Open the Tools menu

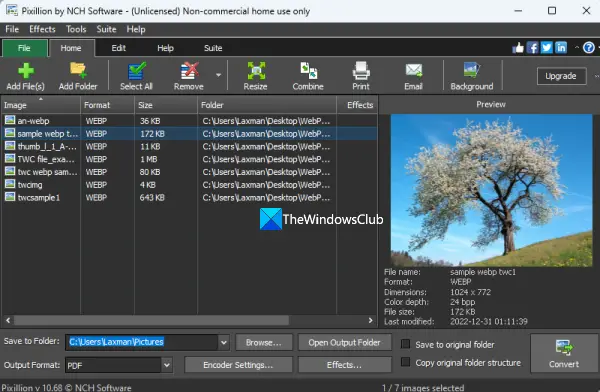point(76,29)
